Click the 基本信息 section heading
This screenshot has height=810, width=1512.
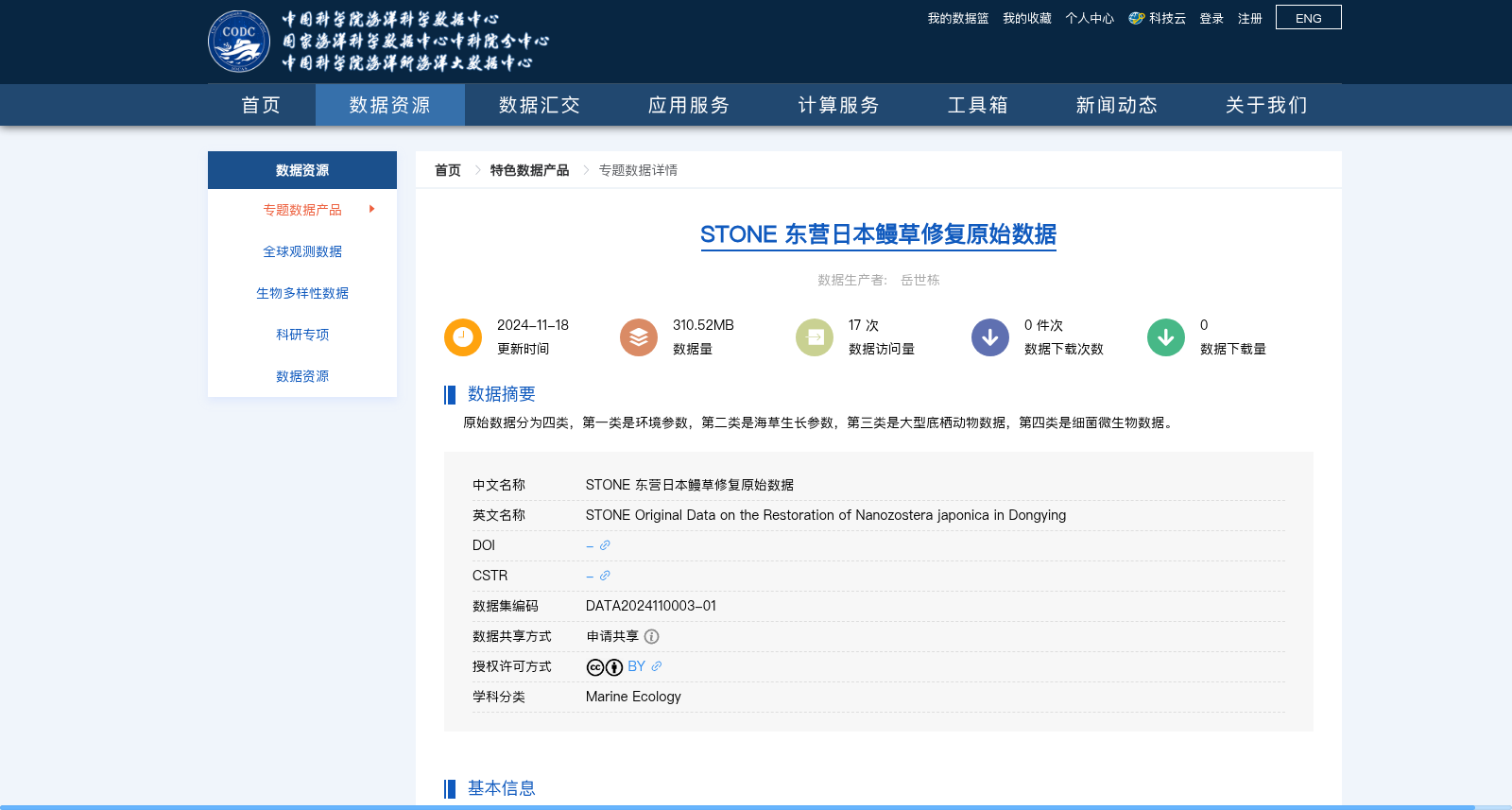(502, 788)
